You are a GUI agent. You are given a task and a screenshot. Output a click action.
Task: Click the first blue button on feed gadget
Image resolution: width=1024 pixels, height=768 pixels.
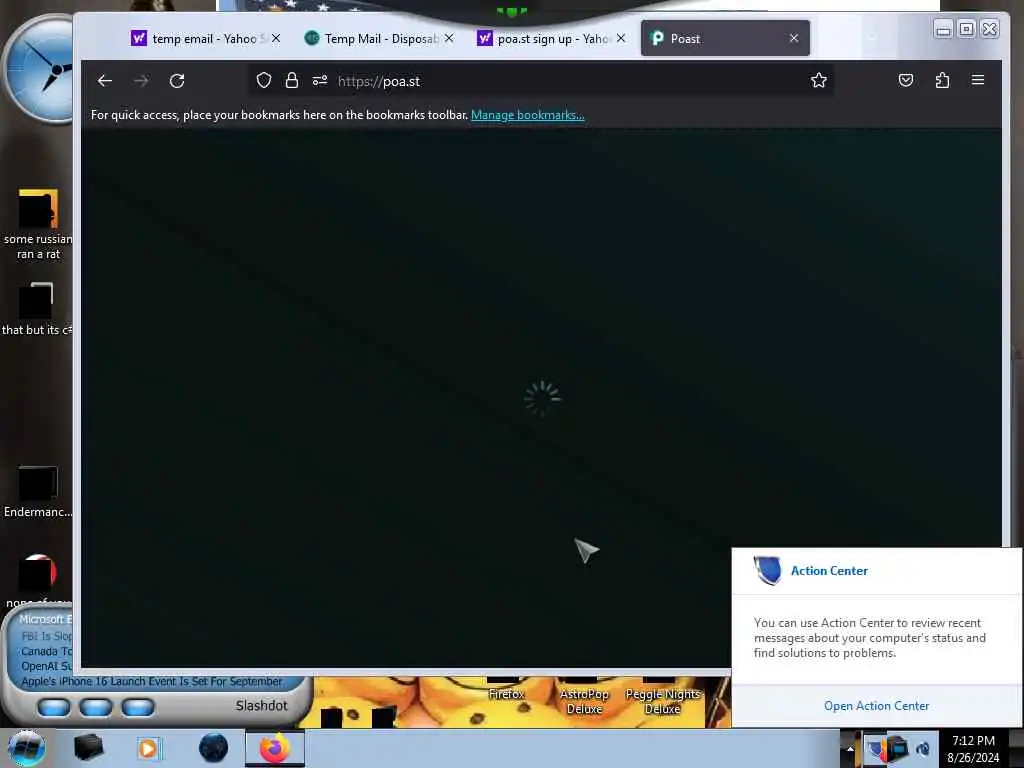54,707
